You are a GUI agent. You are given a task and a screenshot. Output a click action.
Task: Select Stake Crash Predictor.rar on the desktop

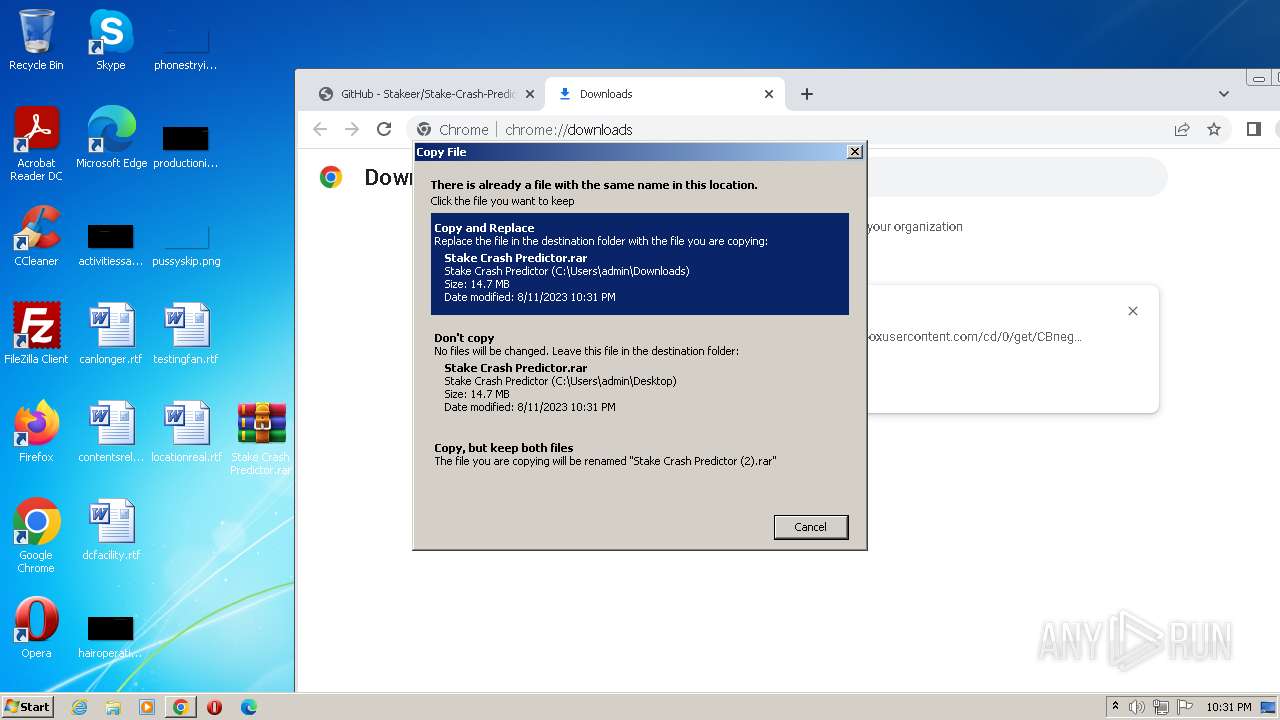pyautogui.click(x=261, y=438)
